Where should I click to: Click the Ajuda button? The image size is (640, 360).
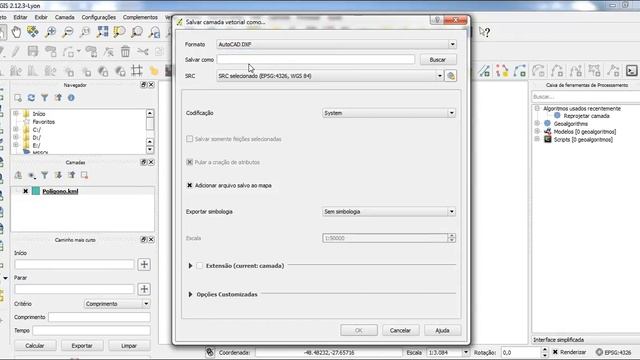click(x=442, y=330)
